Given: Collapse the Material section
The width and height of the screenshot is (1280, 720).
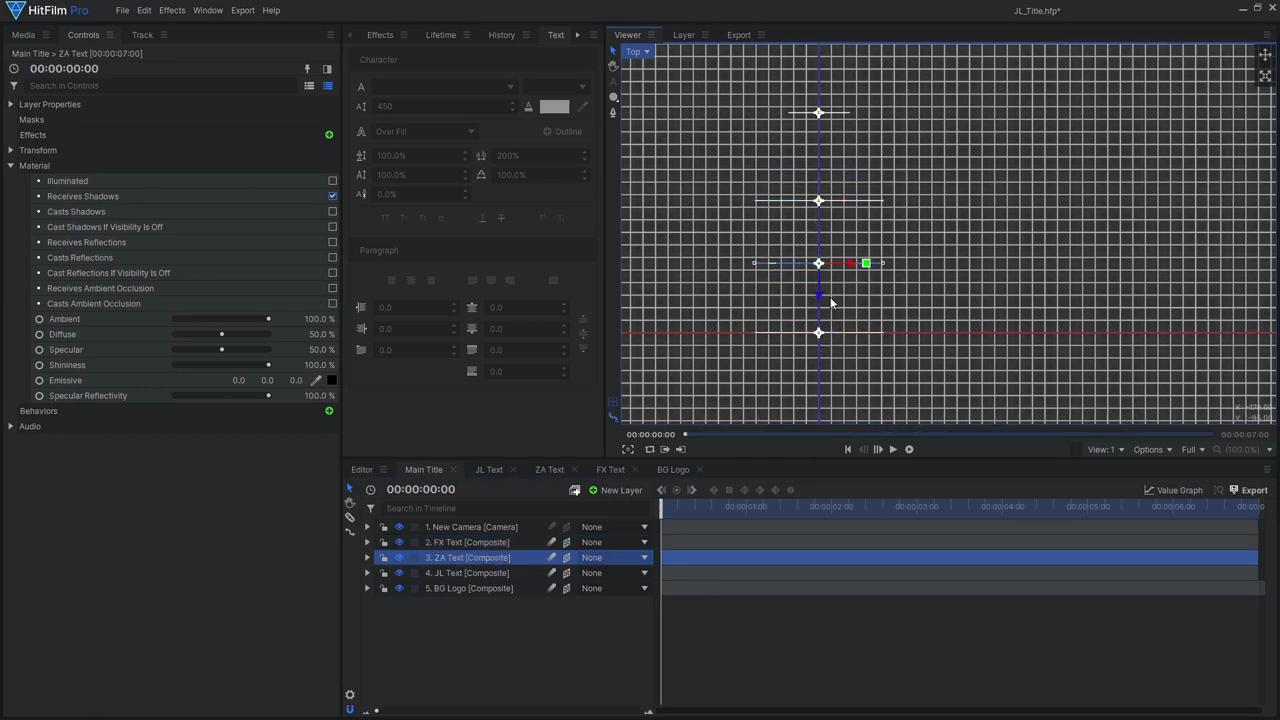Looking at the screenshot, I should (11, 166).
